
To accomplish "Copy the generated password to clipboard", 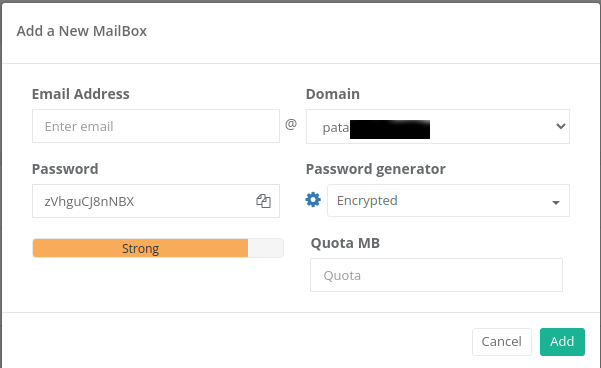I will [x=263, y=201].
